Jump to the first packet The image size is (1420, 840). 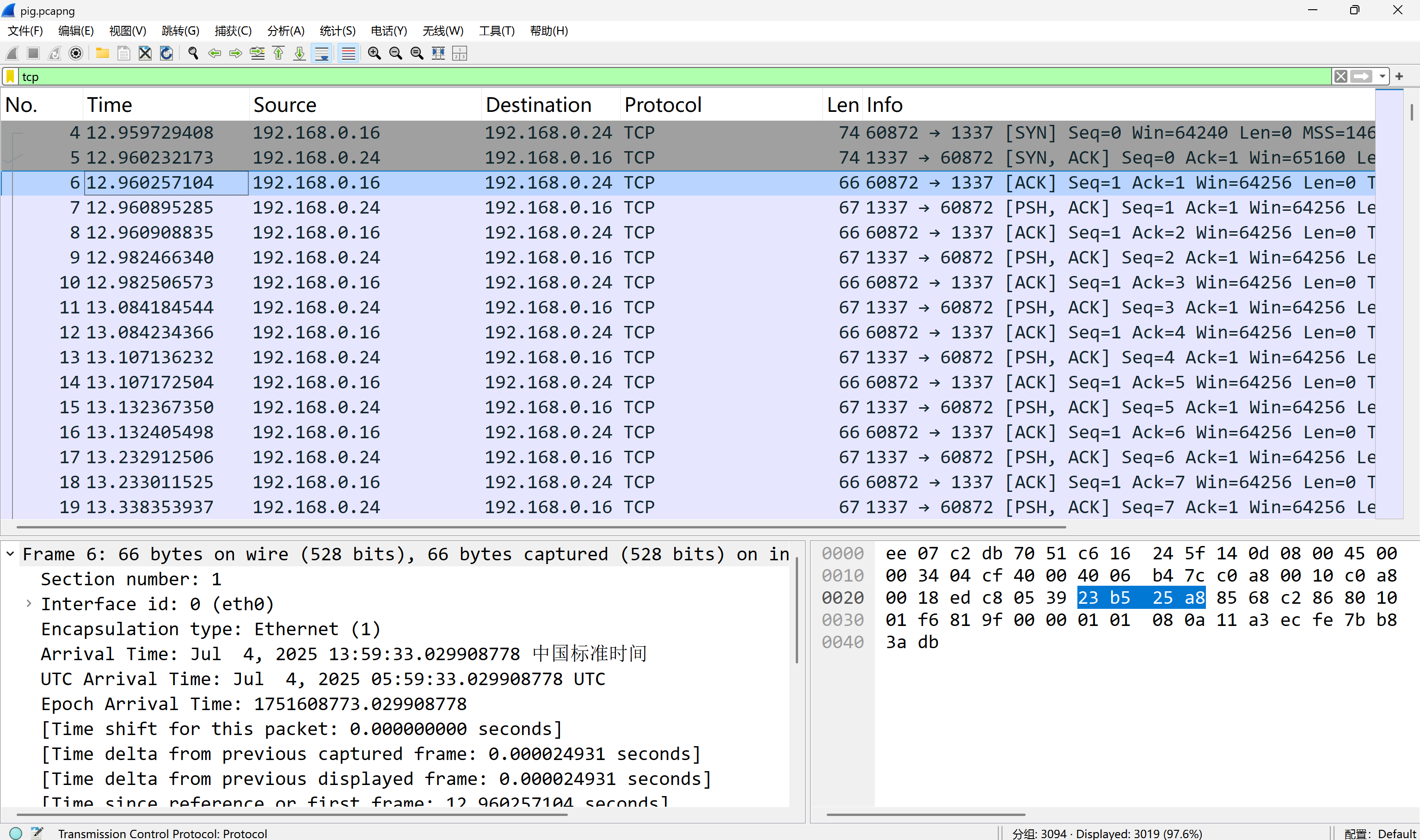(278, 53)
